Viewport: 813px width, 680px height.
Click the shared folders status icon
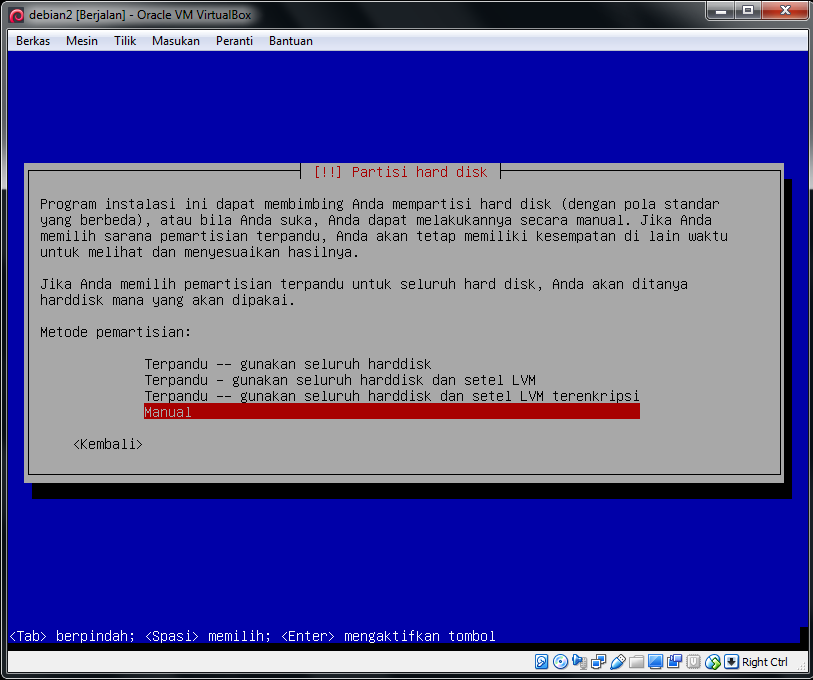(636, 661)
